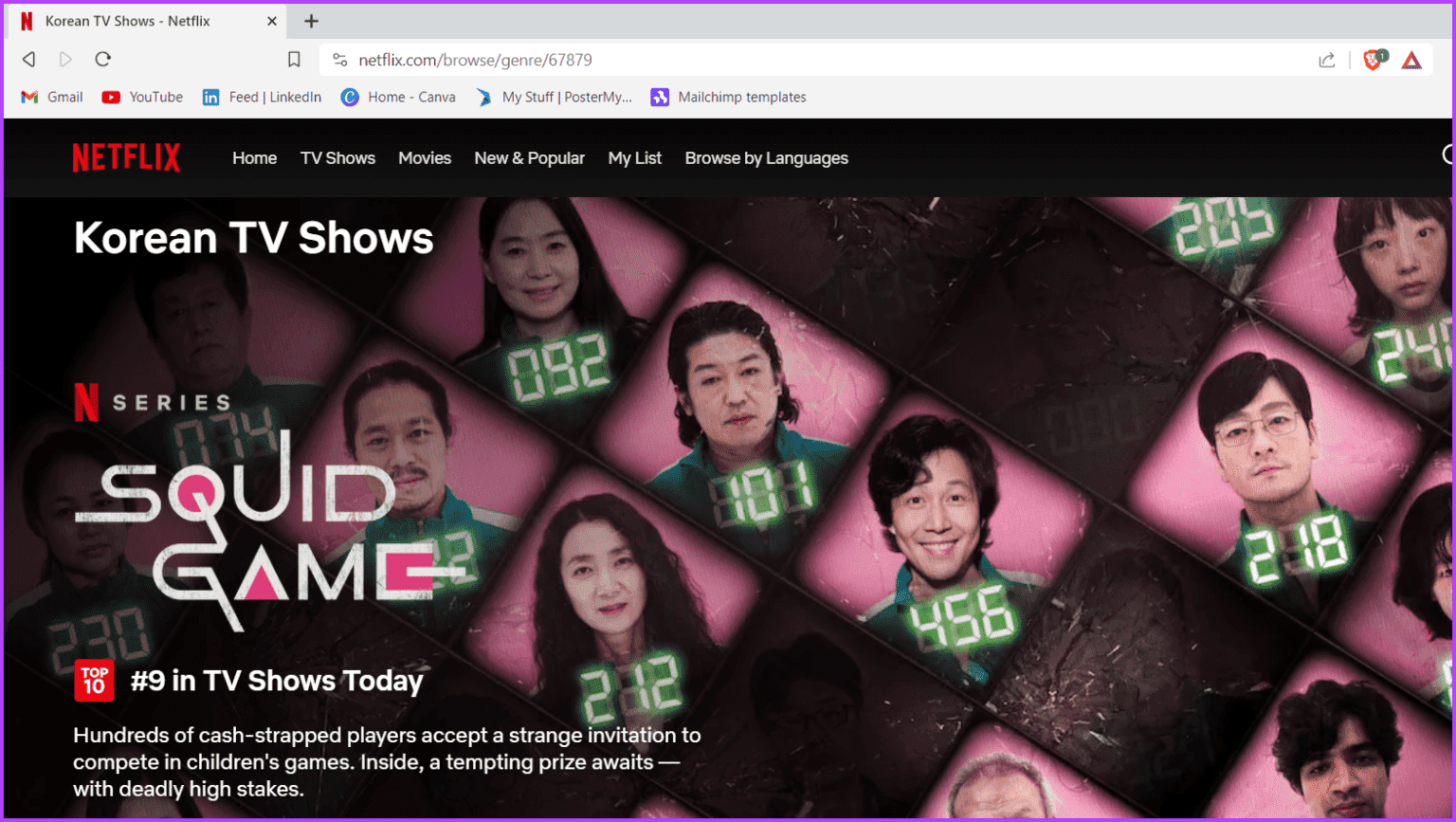The height and width of the screenshot is (822, 1456).
Task: Open the Mailchimp templates bookmark
Action: (728, 97)
